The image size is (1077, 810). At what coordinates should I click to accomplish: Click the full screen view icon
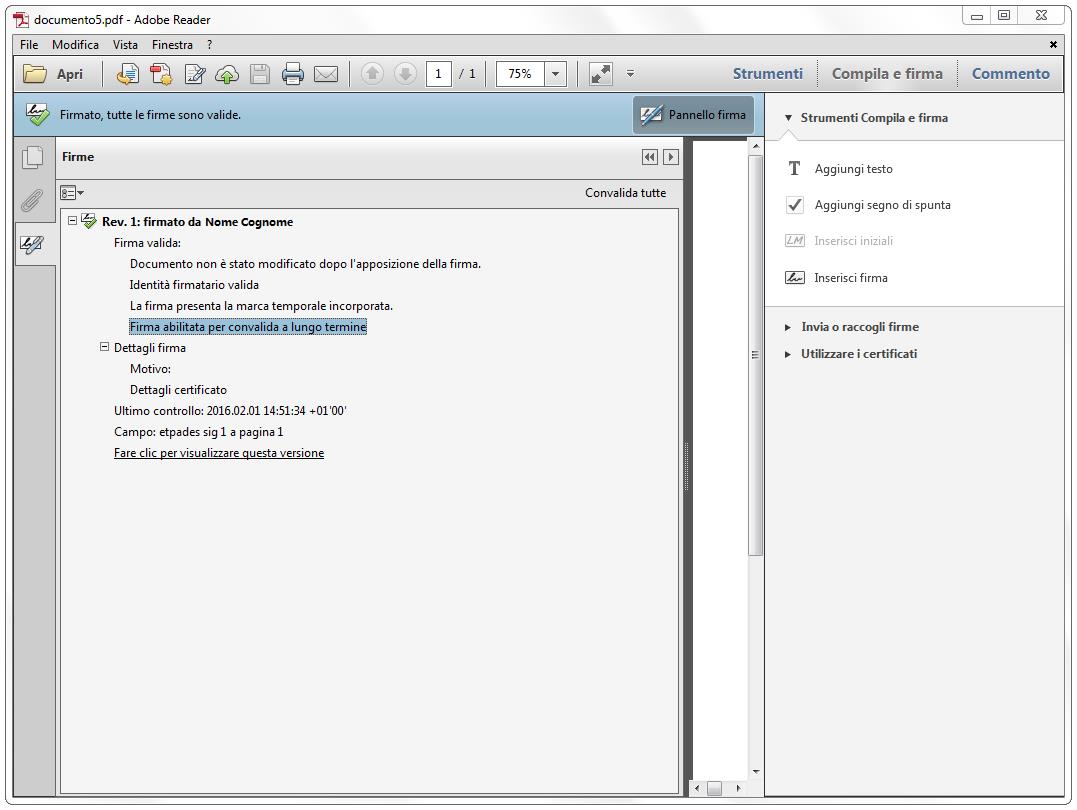coord(600,74)
